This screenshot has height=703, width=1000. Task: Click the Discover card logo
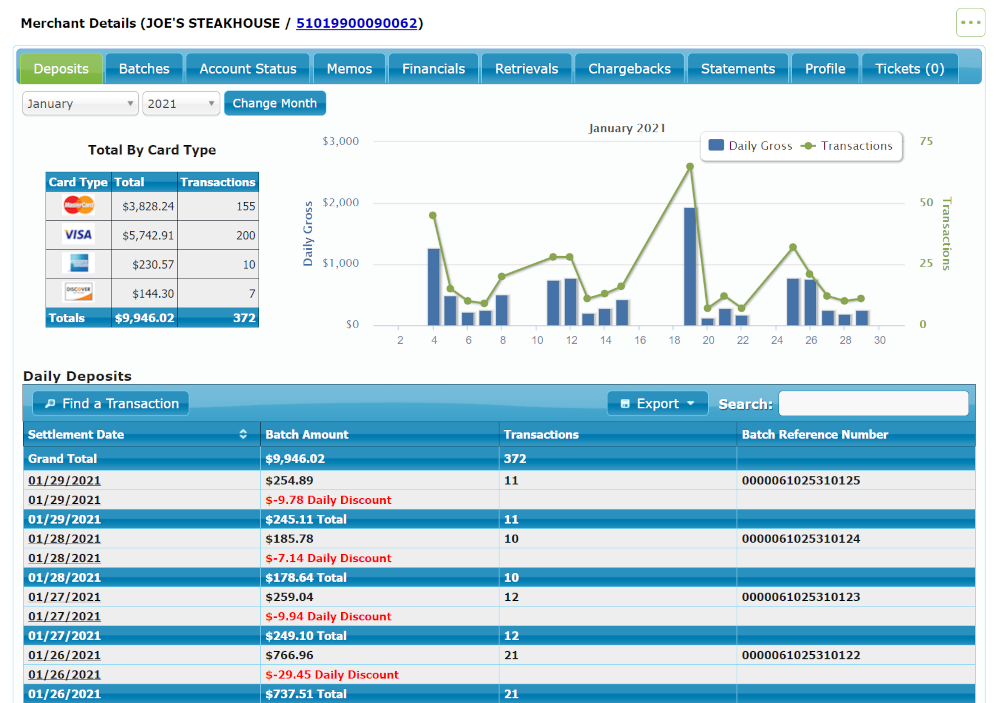point(79,292)
